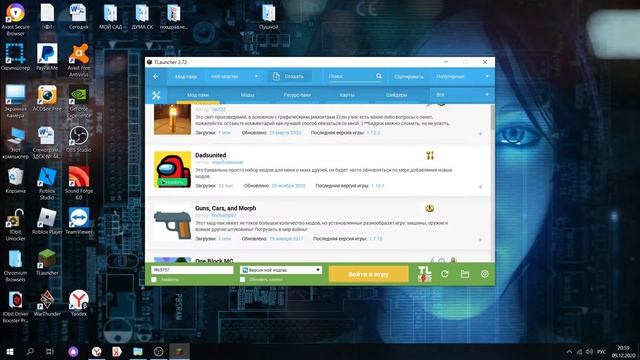Open WarThunder desktop shortcut
The width and height of the screenshot is (640, 360).
(x=47, y=303)
